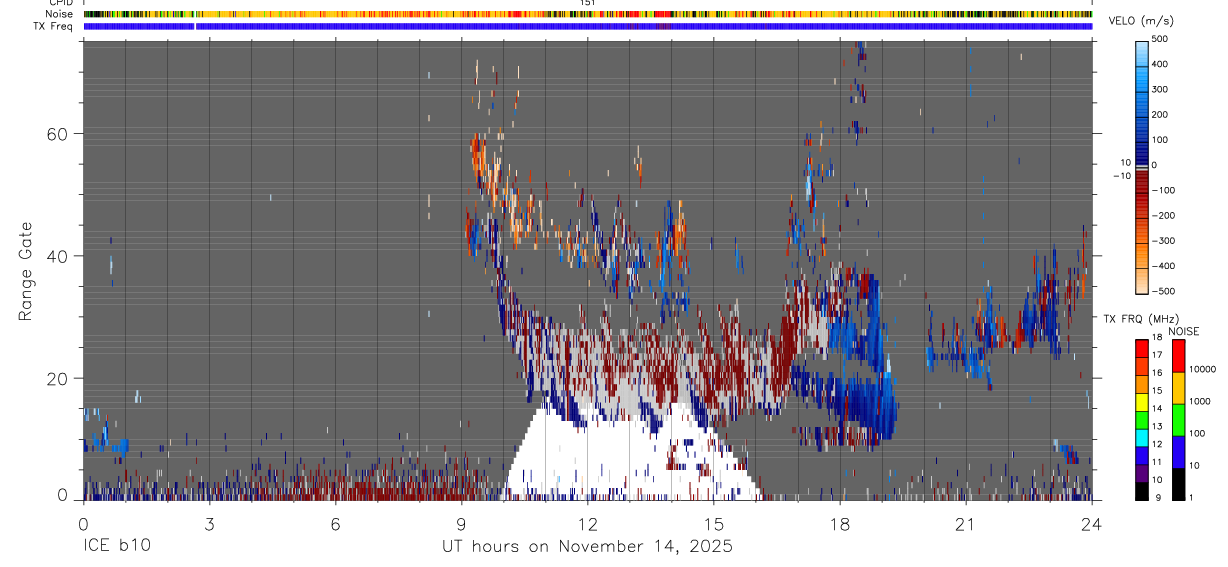Click the black segment of the NOISE color bar
Image resolution: width=1228 pixels, height=567 pixels.
click(x=1178, y=484)
